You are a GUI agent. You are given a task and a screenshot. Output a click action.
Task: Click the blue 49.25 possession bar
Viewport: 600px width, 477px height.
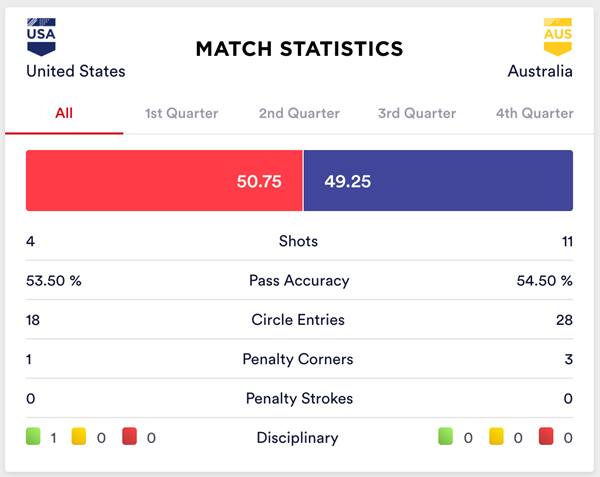click(x=438, y=181)
